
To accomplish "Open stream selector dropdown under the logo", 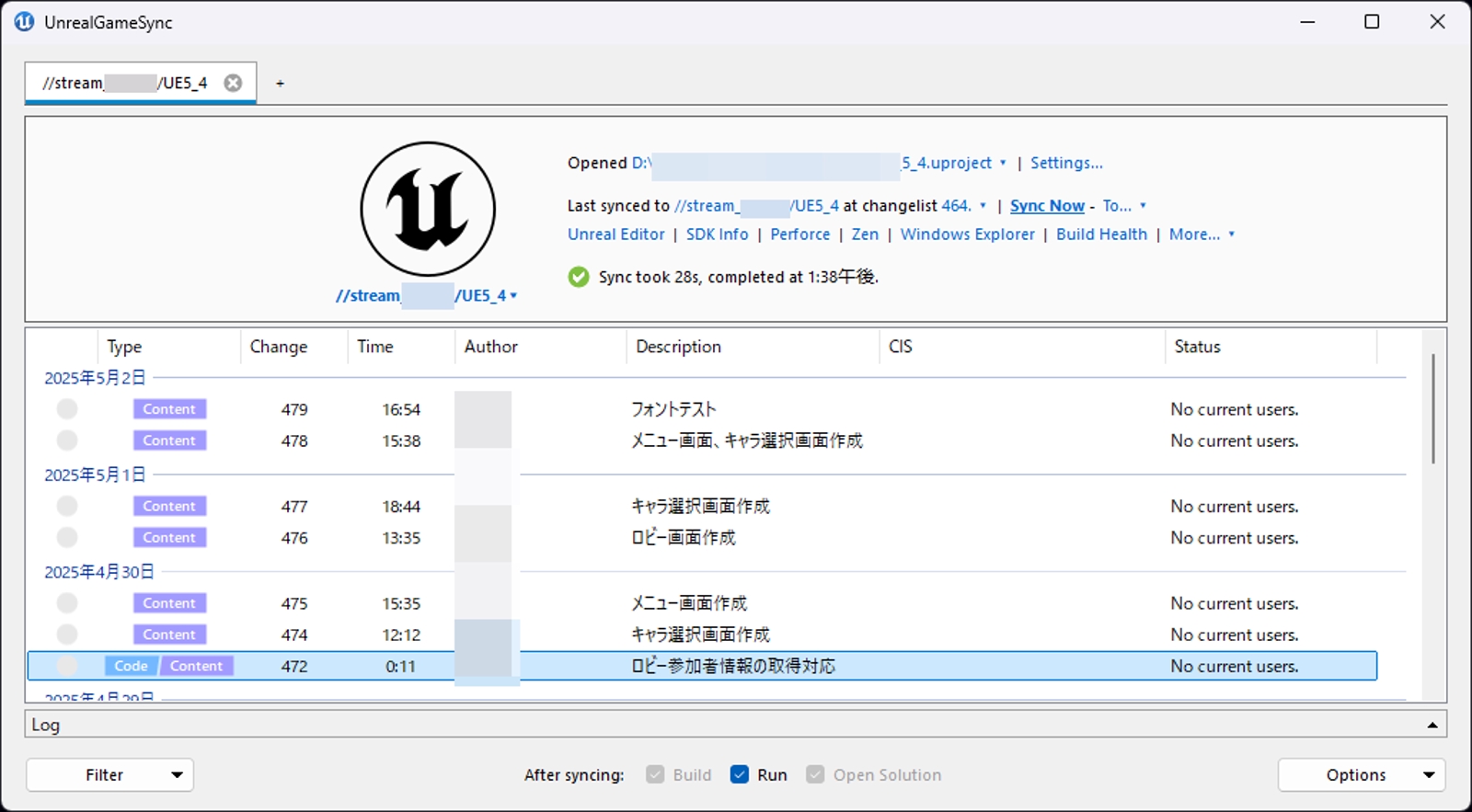I will [513, 296].
